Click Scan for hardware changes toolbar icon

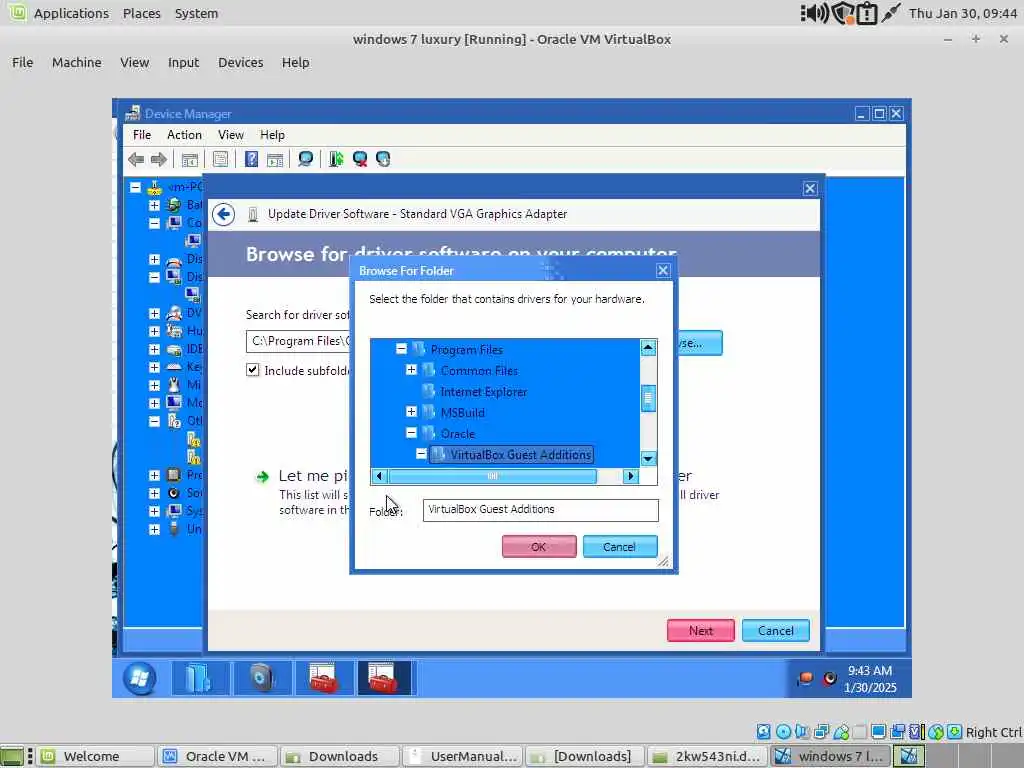point(305,159)
